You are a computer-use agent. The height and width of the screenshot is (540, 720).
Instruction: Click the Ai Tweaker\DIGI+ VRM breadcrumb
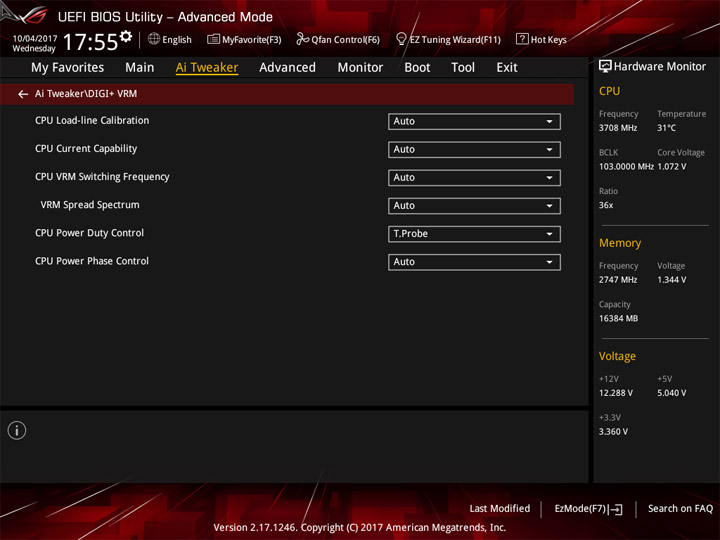(86, 94)
